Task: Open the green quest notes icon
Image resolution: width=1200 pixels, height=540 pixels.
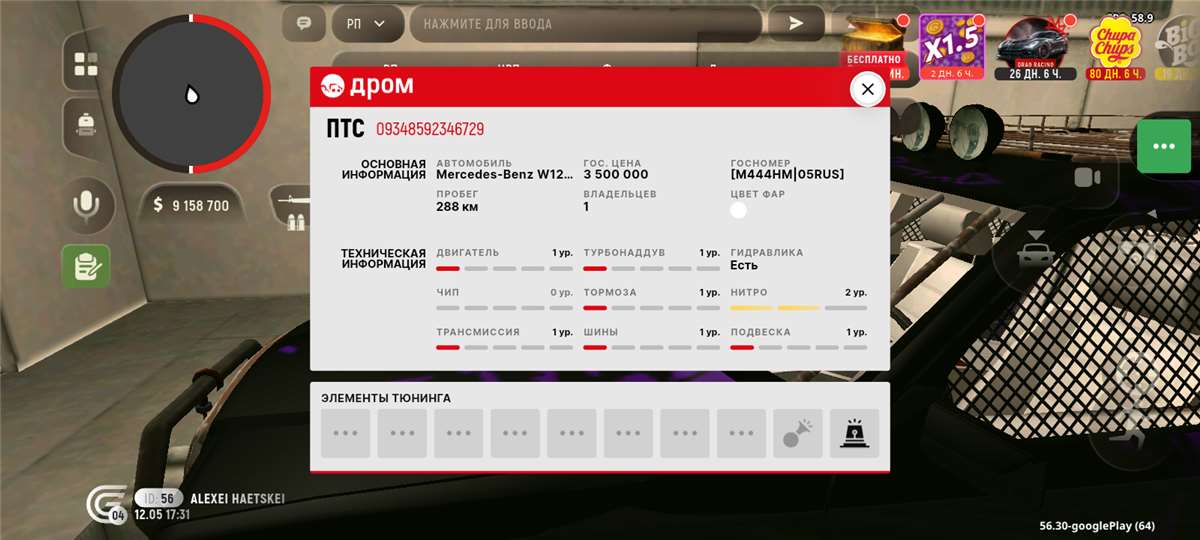Action: [x=86, y=266]
